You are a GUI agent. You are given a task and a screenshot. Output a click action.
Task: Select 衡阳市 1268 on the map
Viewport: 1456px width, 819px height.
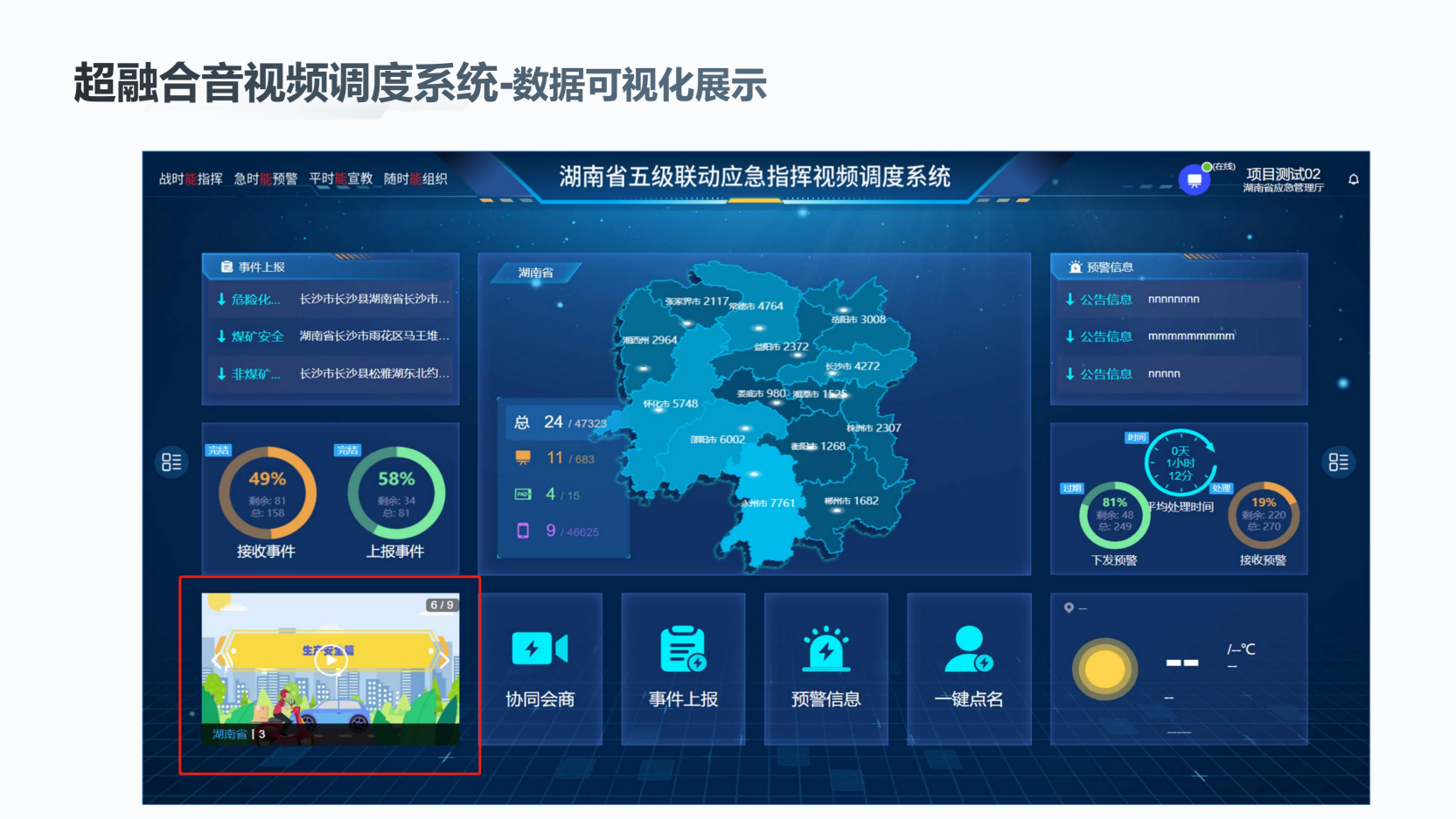(x=819, y=447)
